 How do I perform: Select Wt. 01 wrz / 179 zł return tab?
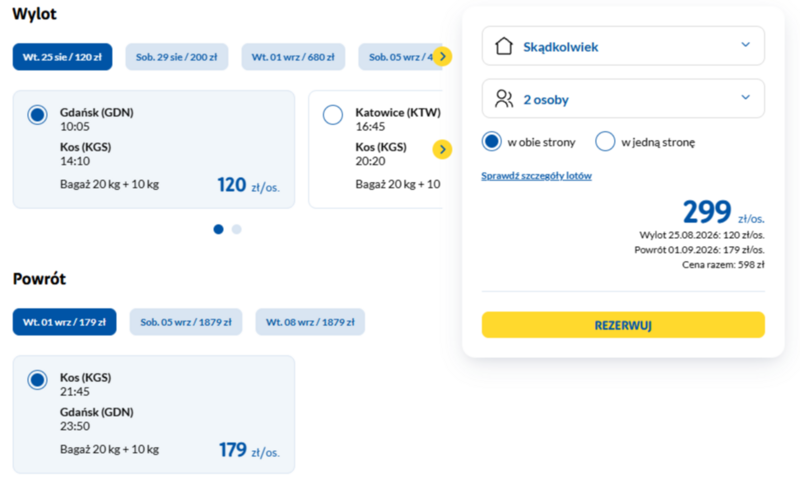coord(64,322)
